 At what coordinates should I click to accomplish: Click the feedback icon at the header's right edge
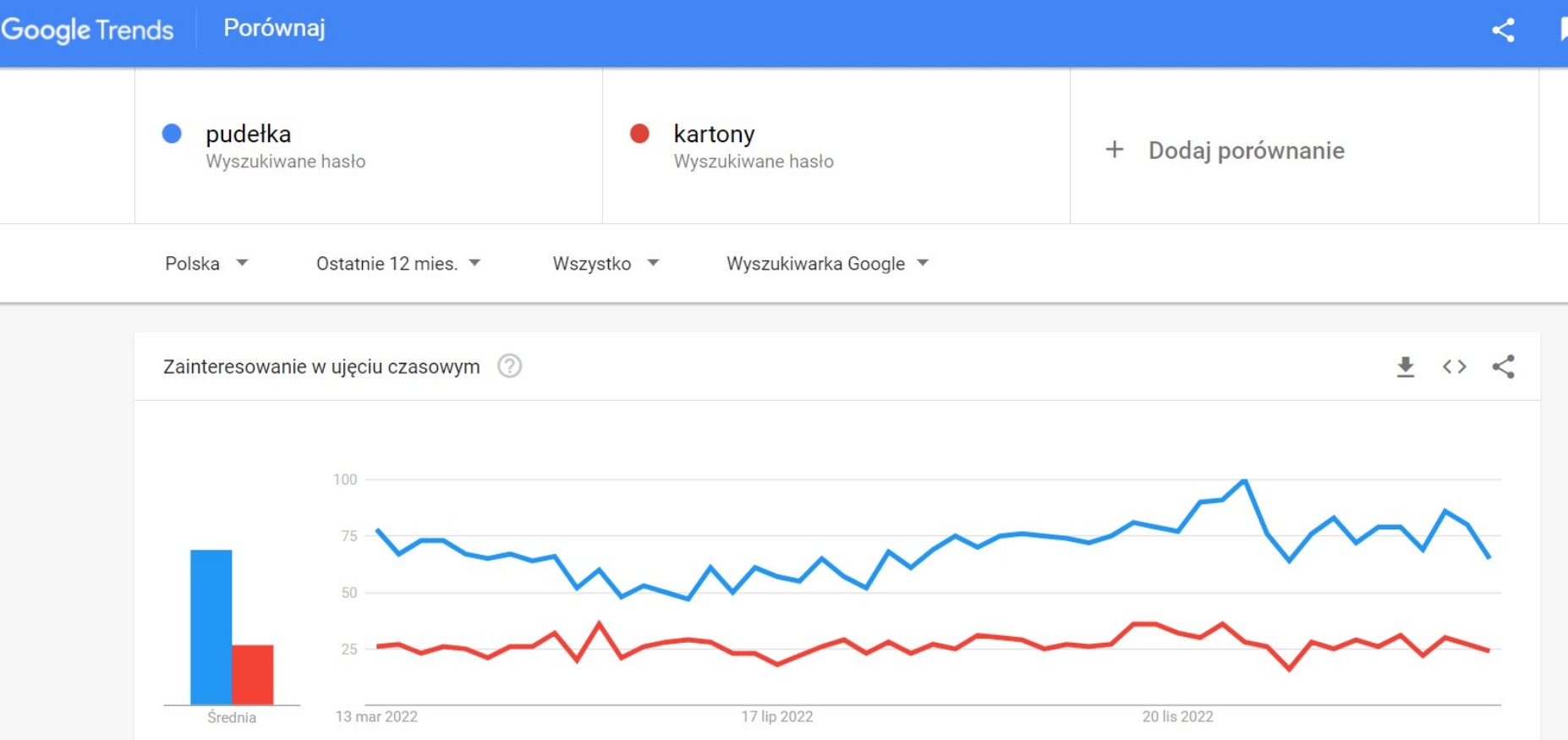tap(1563, 30)
